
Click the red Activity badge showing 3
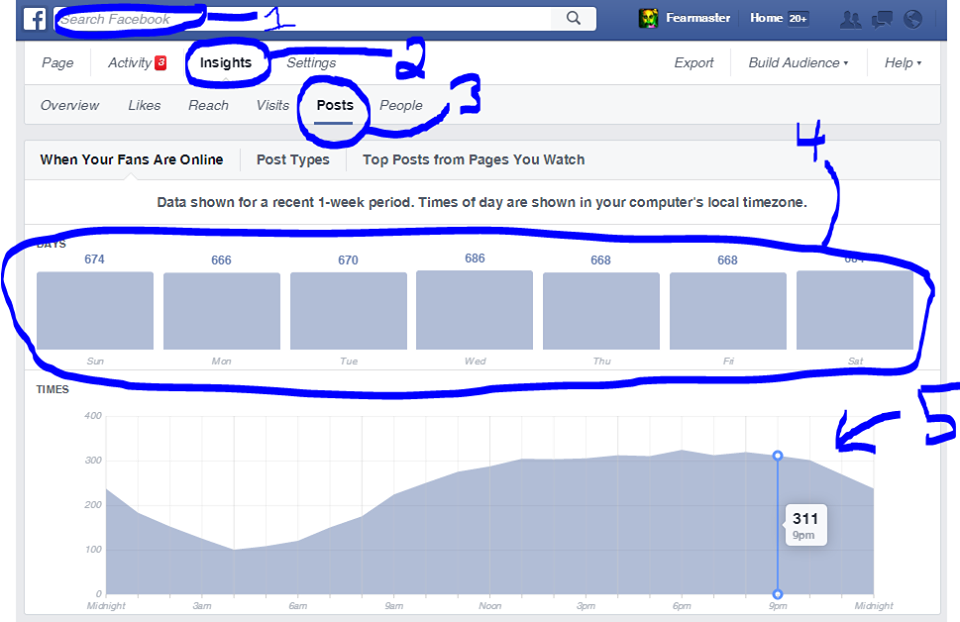pos(160,62)
